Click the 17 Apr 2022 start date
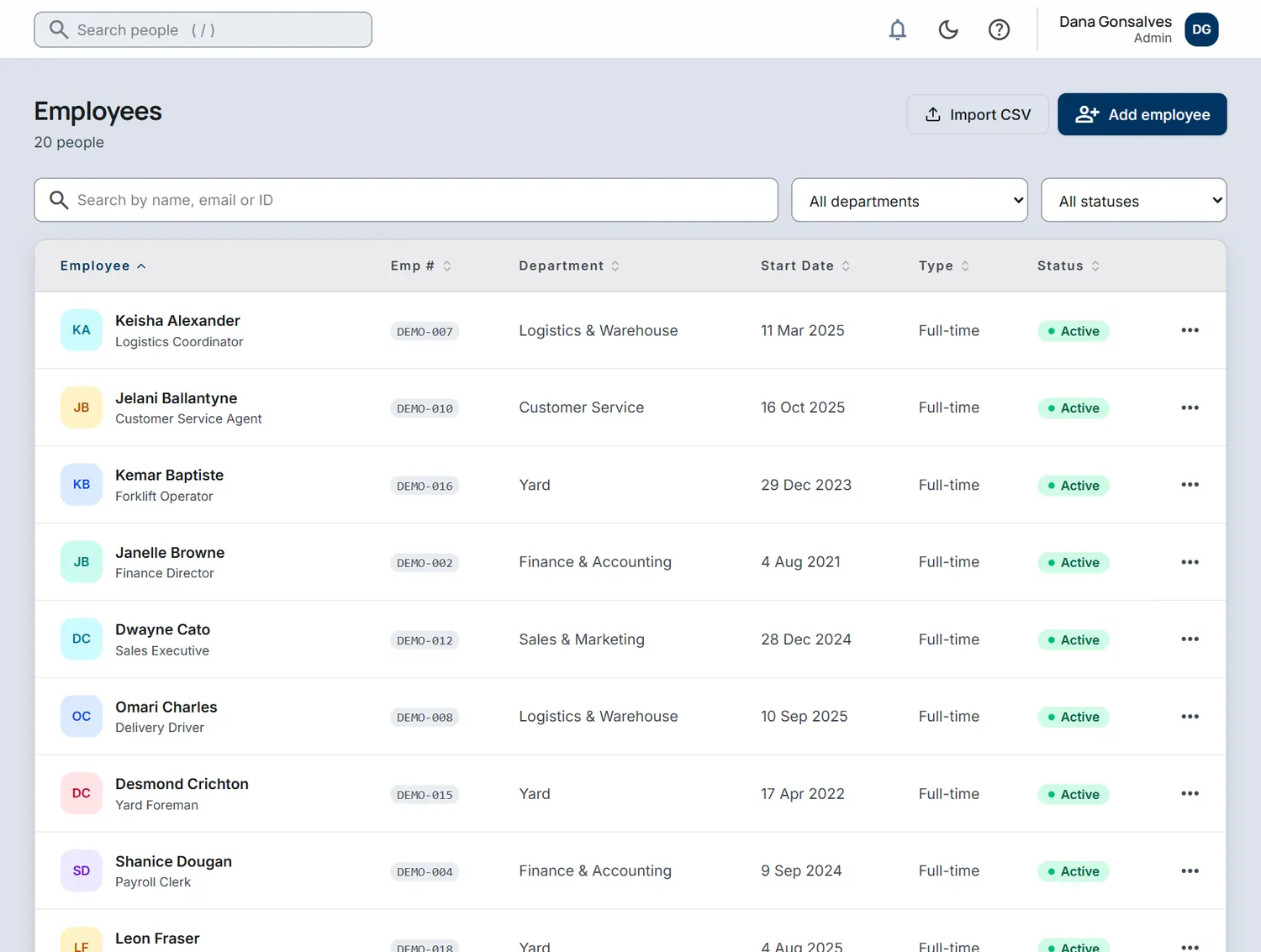 [803, 794]
